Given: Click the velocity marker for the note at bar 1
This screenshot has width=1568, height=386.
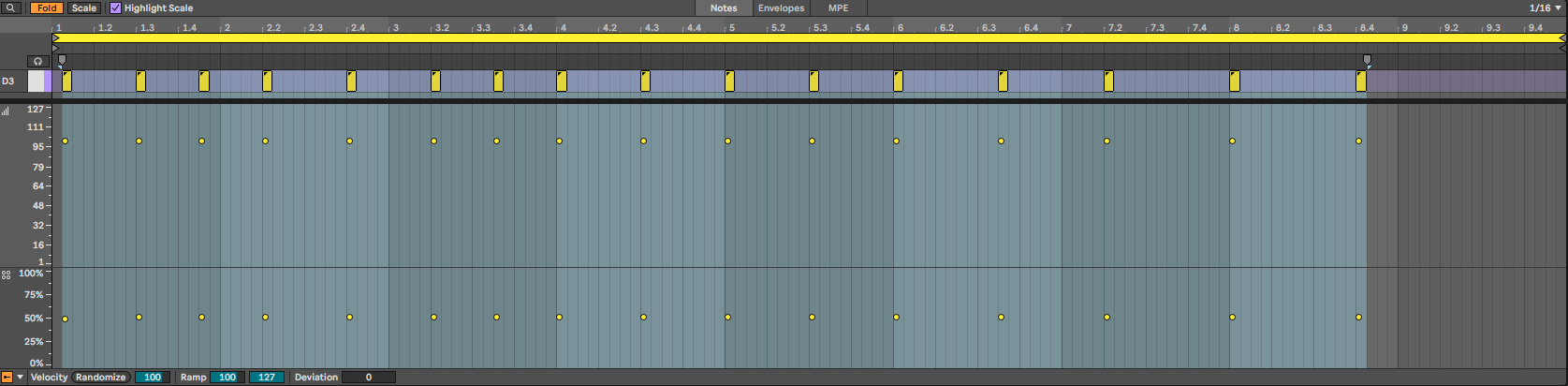Looking at the screenshot, I should (65, 141).
